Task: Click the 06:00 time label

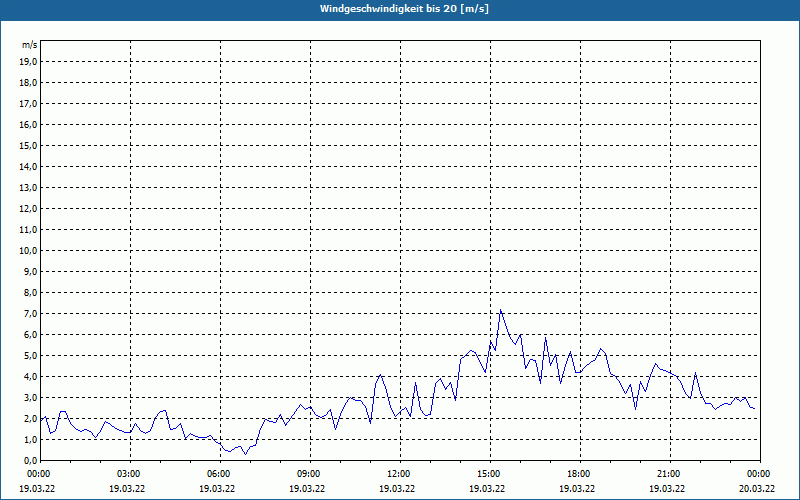Action: (x=218, y=474)
